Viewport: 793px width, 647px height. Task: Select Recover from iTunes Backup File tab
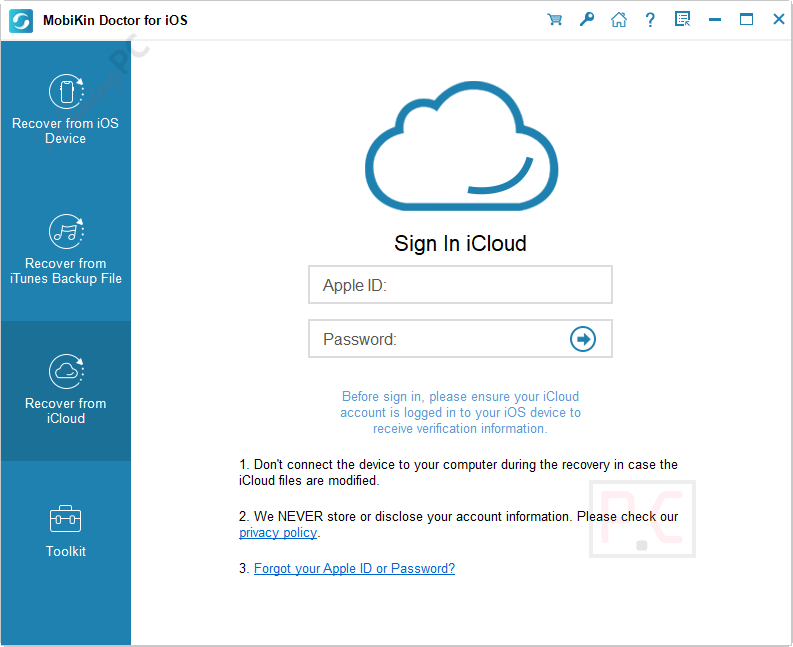point(66,250)
